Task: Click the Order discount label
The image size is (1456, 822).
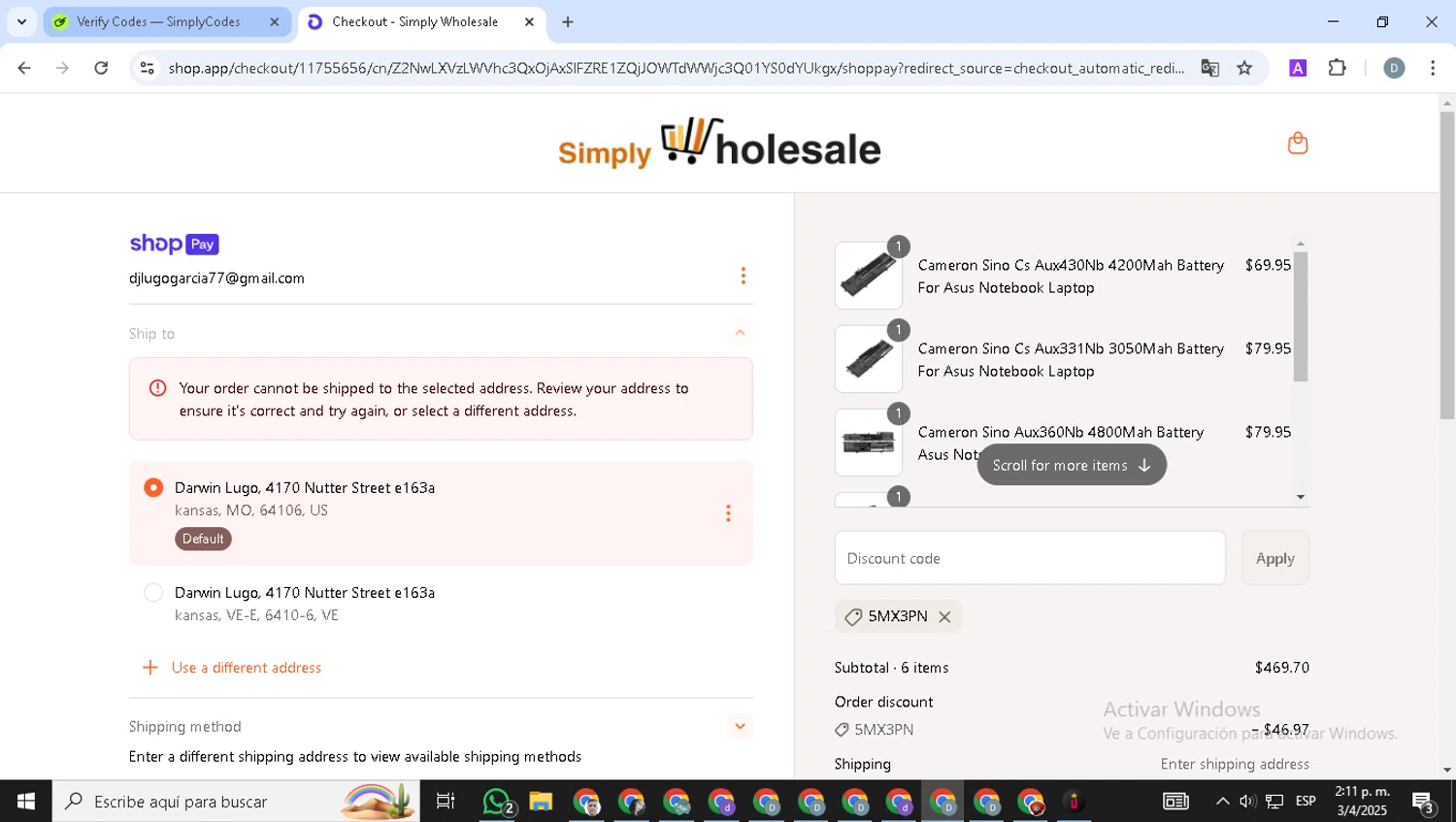Action: pyautogui.click(x=883, y=702)
